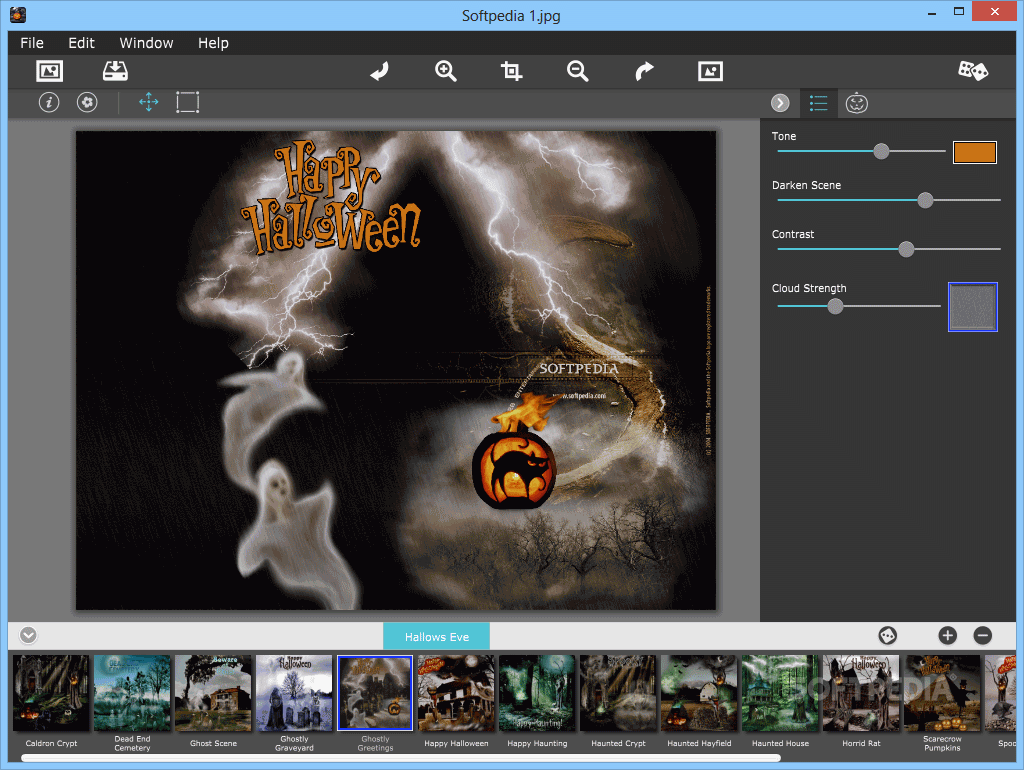
Task: Select the crop tool icon
Action: [511, 71]
